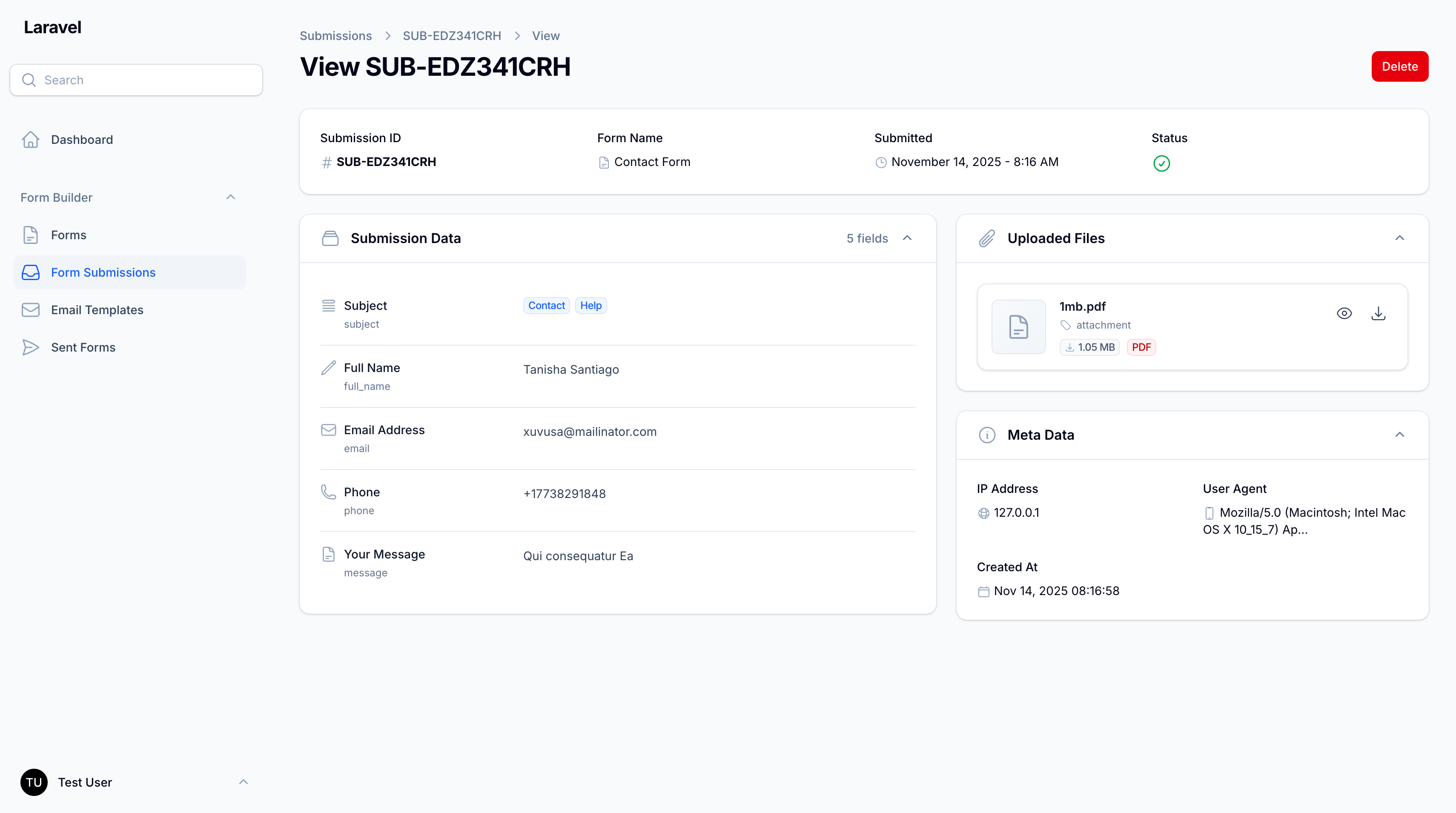
Task: Select the Forms sidebar icon
Action: coord(31,235)
